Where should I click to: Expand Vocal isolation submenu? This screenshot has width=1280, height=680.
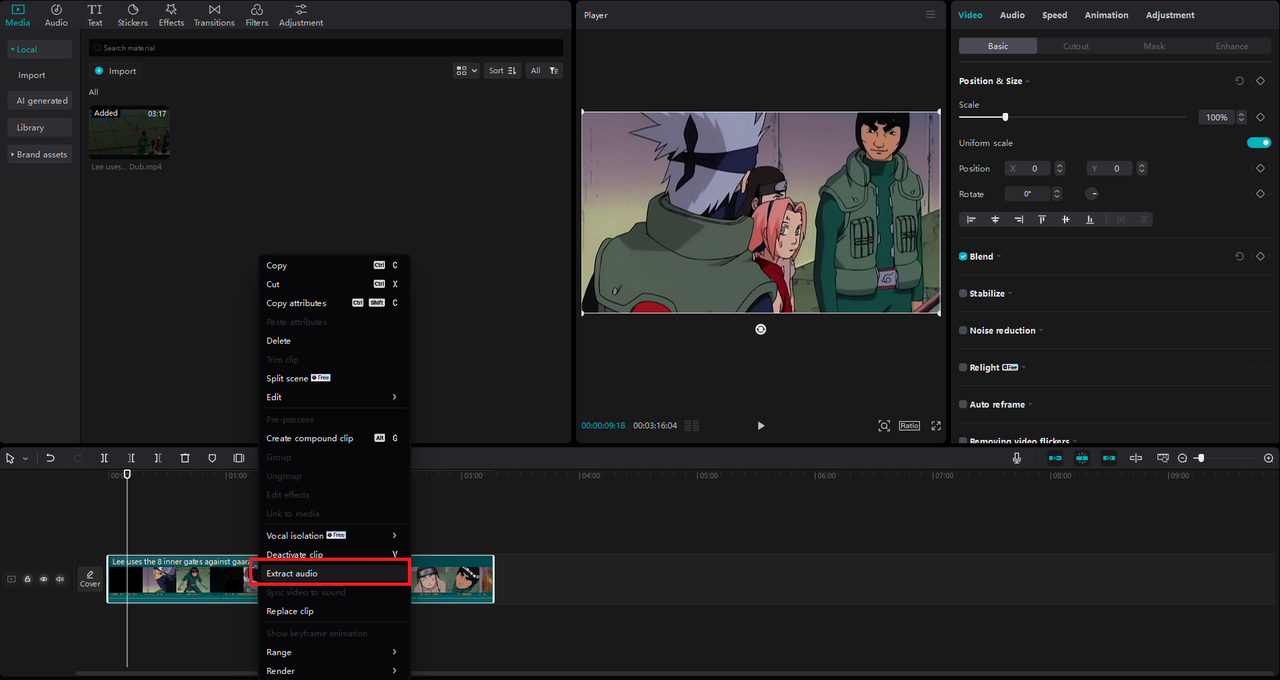(334, 536)
